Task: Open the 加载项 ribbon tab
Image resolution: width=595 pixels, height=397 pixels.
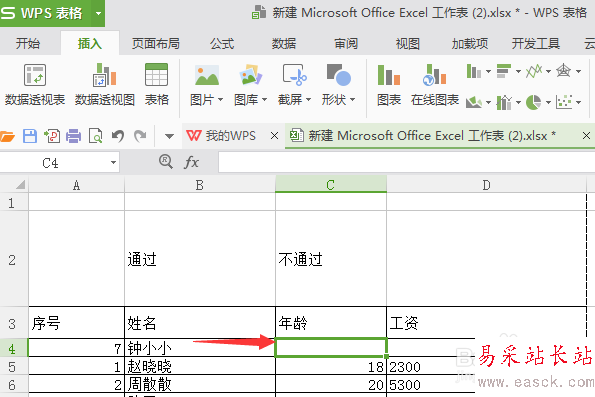Action: [x=470, y=43]
